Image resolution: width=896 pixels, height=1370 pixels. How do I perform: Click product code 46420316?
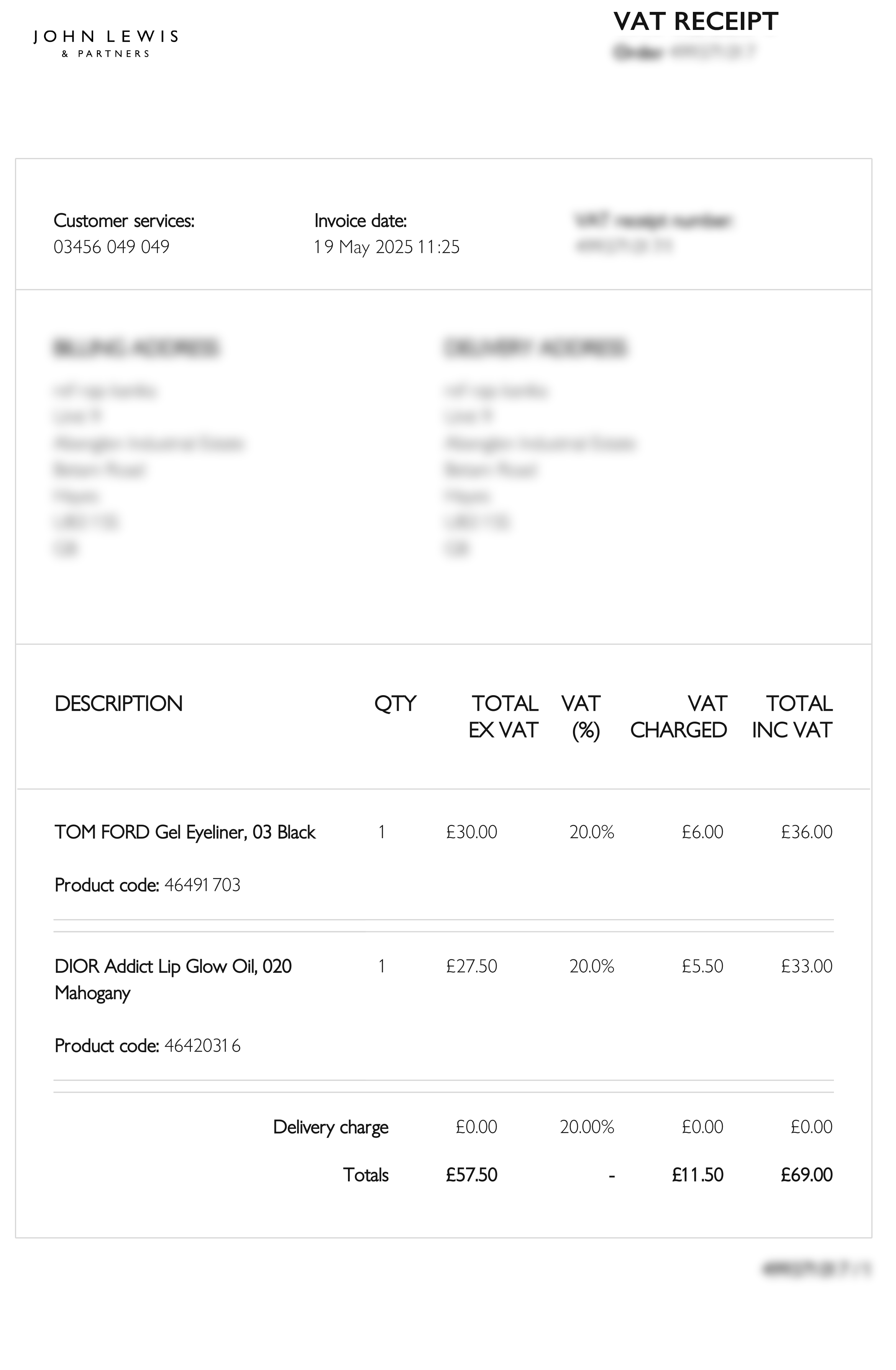(202, 1045)
